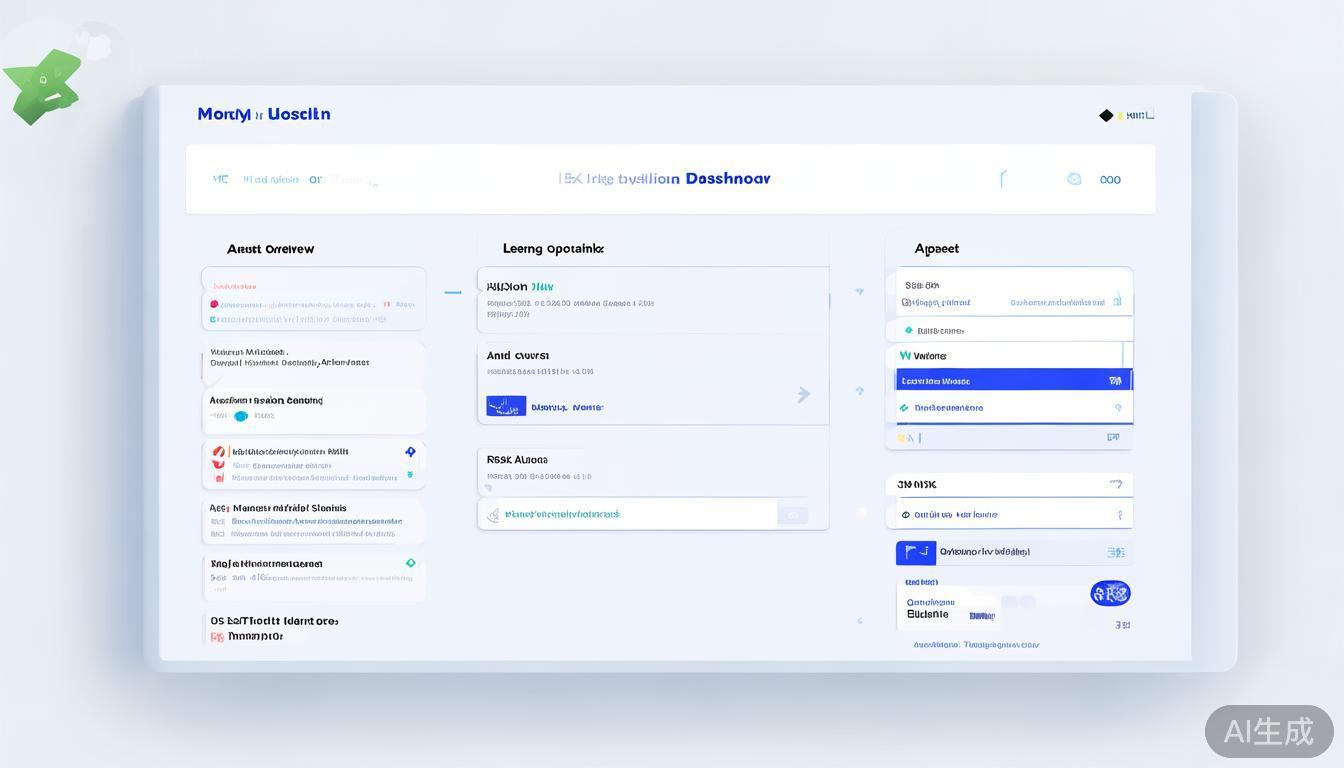Click the circular icon in the top bar
This screenshot has height=768, width=1344.
(x=1074, y=179)
